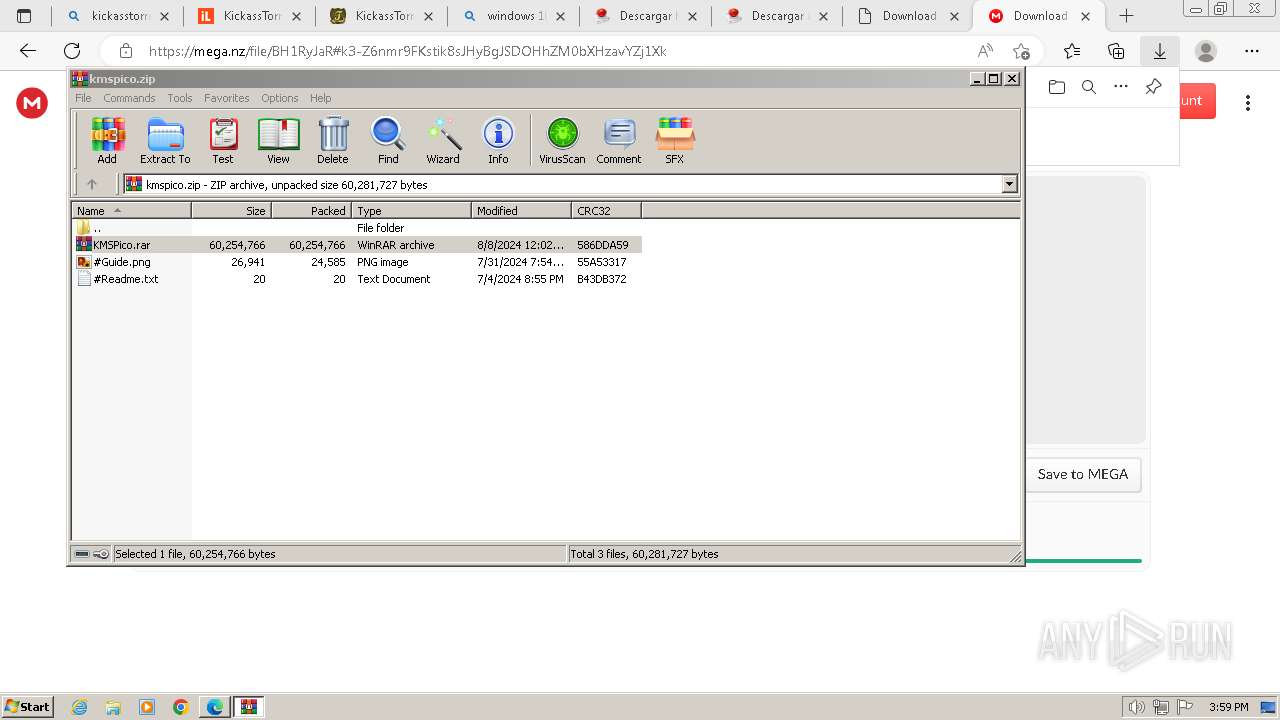Sort by Modified column header
The width and height of the screenshot is (1280, 720).
521,210
